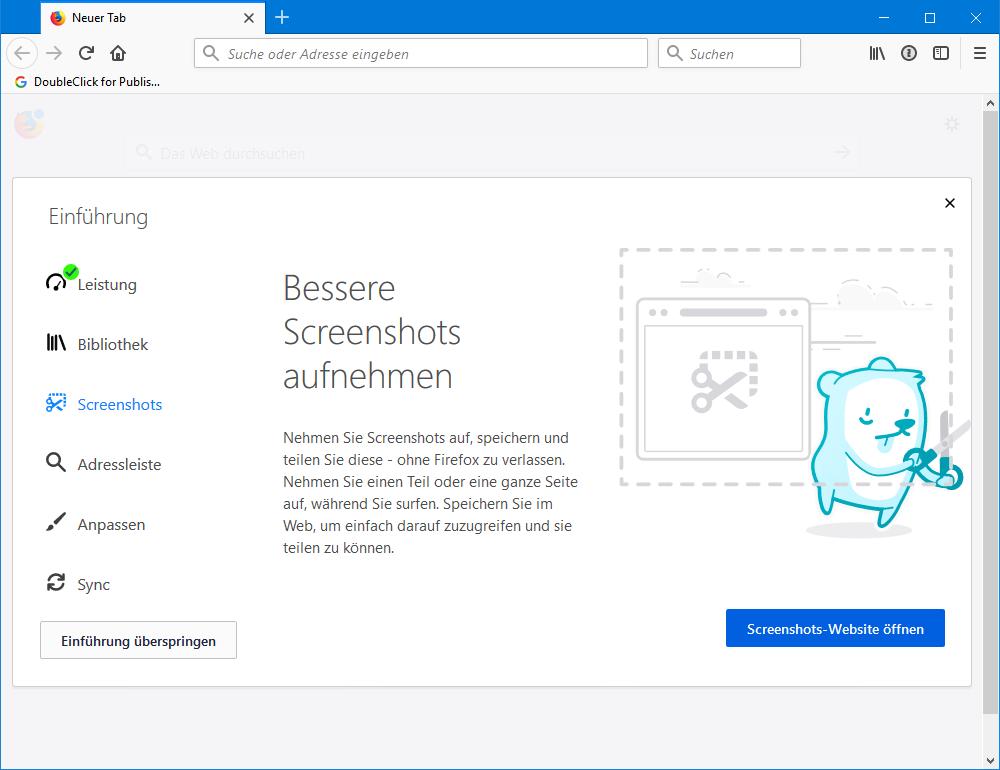Click the Einführung heading text

tap(98, 216)
